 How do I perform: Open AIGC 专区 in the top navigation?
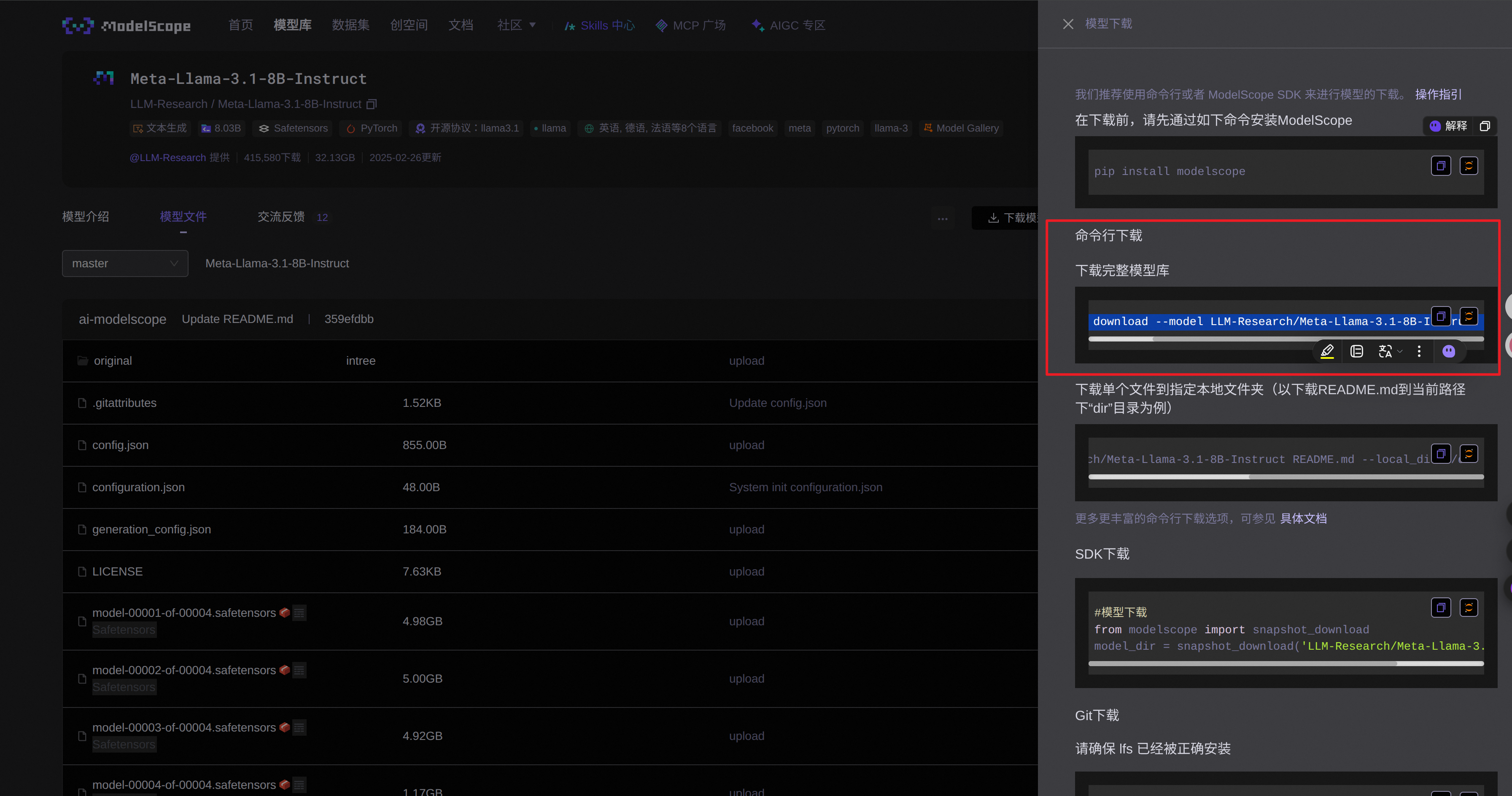pos(788,25)
